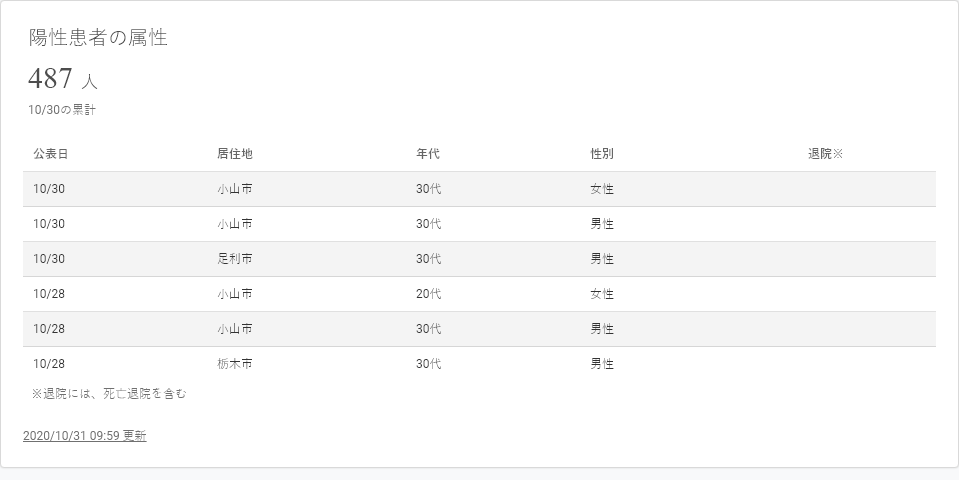
Task: Click the 20代 age cell
Action: click(428, 294)
